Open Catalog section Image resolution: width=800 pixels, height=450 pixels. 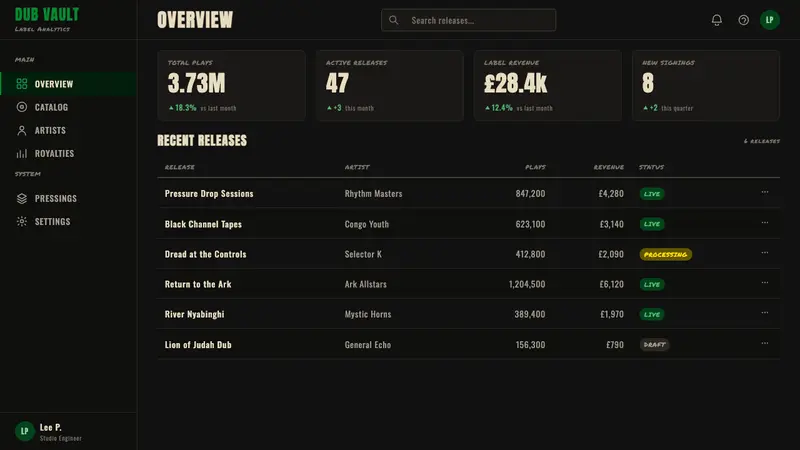point(68,107)
